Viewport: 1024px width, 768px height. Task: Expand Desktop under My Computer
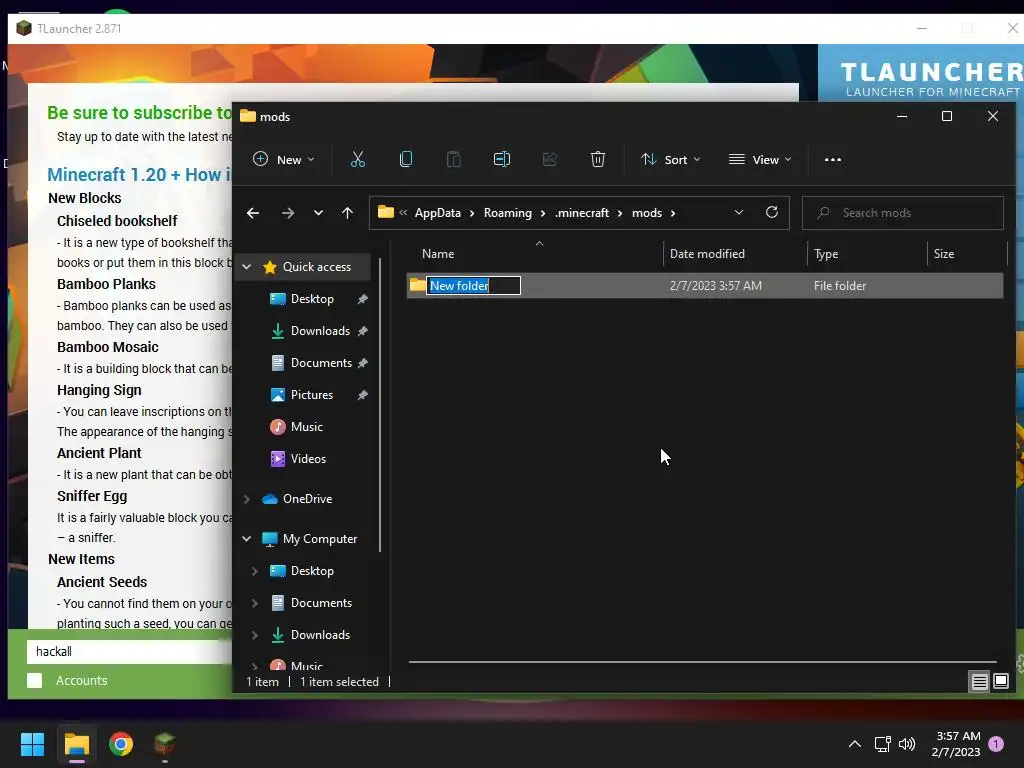pos(255,571)
